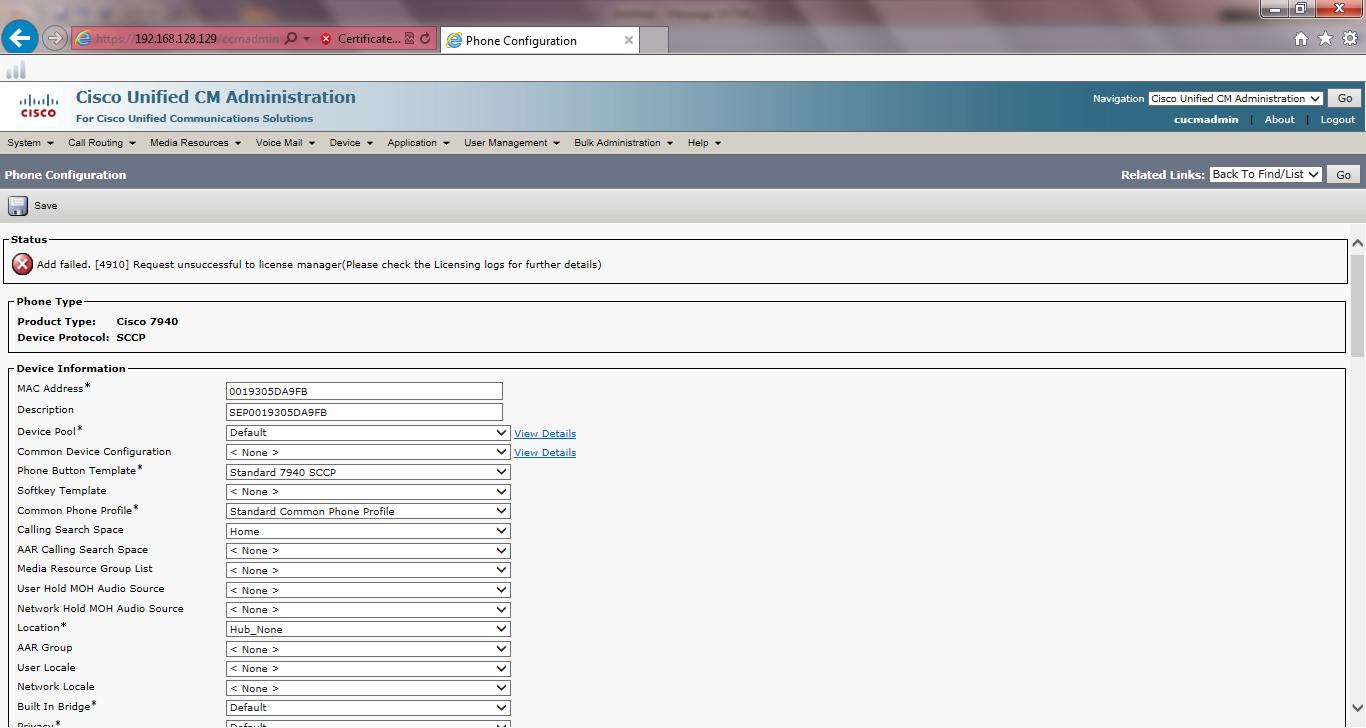Expand the User Locale dropdown
Screen dimensions: 1366x728
click(x=368, y=668)
